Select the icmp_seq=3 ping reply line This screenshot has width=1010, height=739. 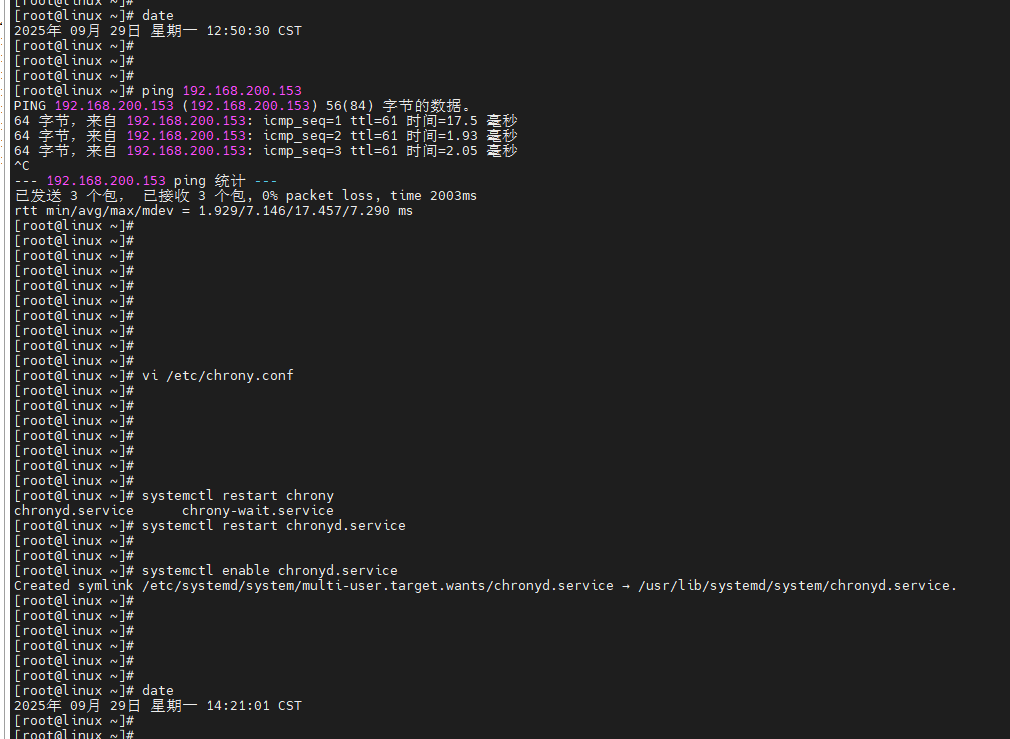tap(265, 151)
